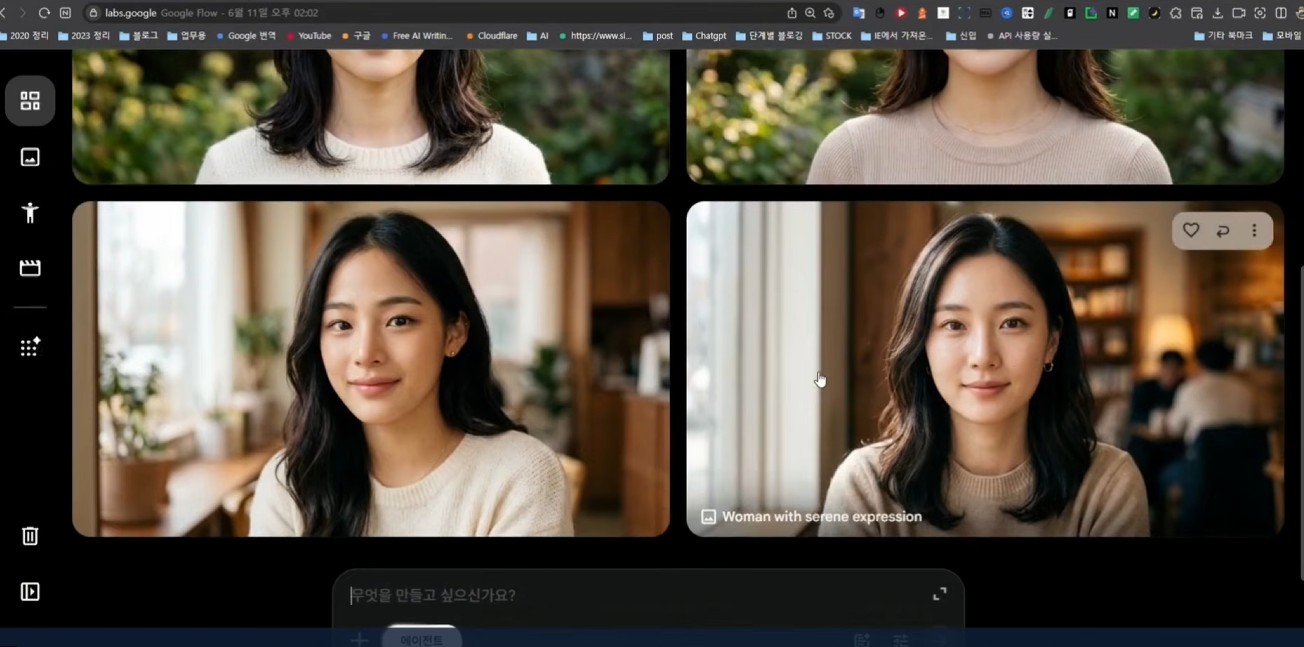The height and width of the screenshot is (647, 1304).
Task: Click the screenshot capture icon in toolbar
Action: (1260, 13)
